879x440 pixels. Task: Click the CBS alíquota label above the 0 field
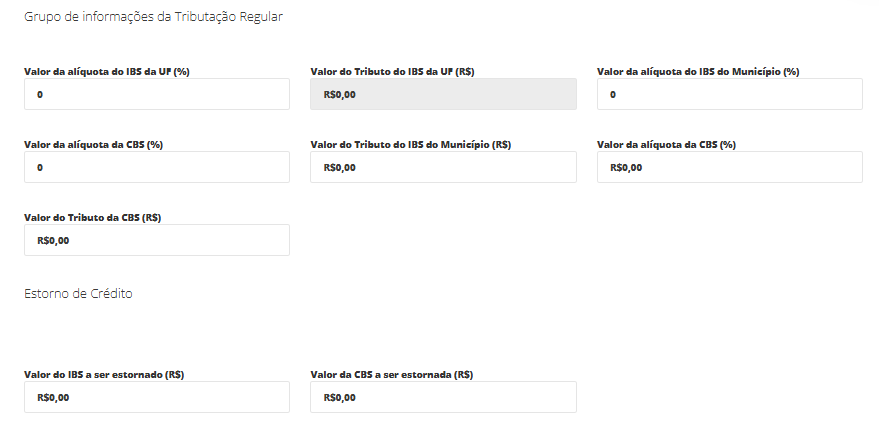(x=93, y=144)
